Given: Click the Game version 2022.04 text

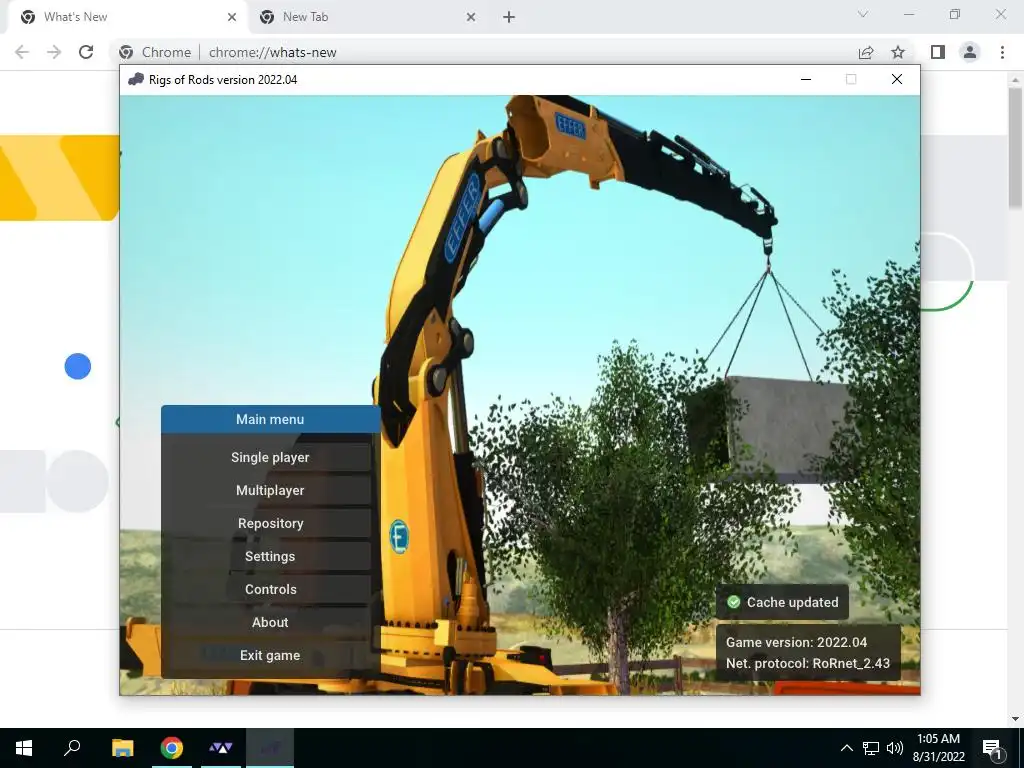Looking at the screenshot, I should pyautogui.click(x=796, y=642).
